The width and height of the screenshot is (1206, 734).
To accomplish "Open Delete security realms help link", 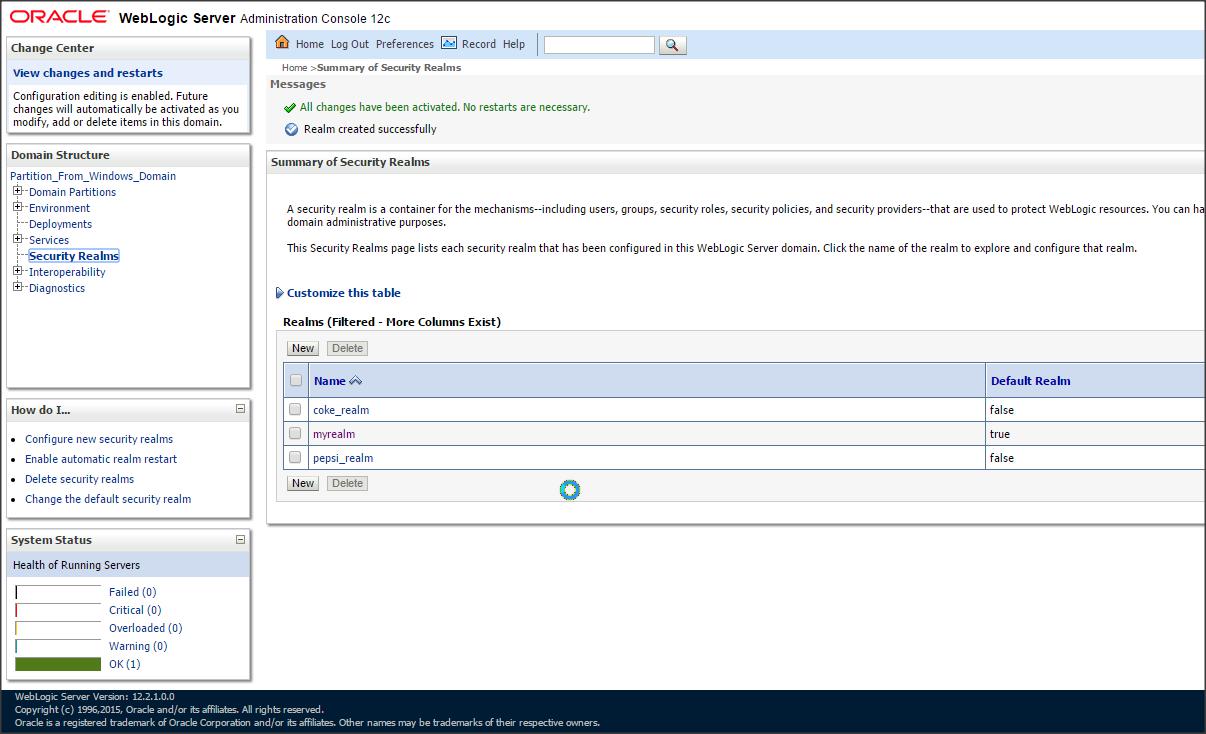I will coord(79,479).
